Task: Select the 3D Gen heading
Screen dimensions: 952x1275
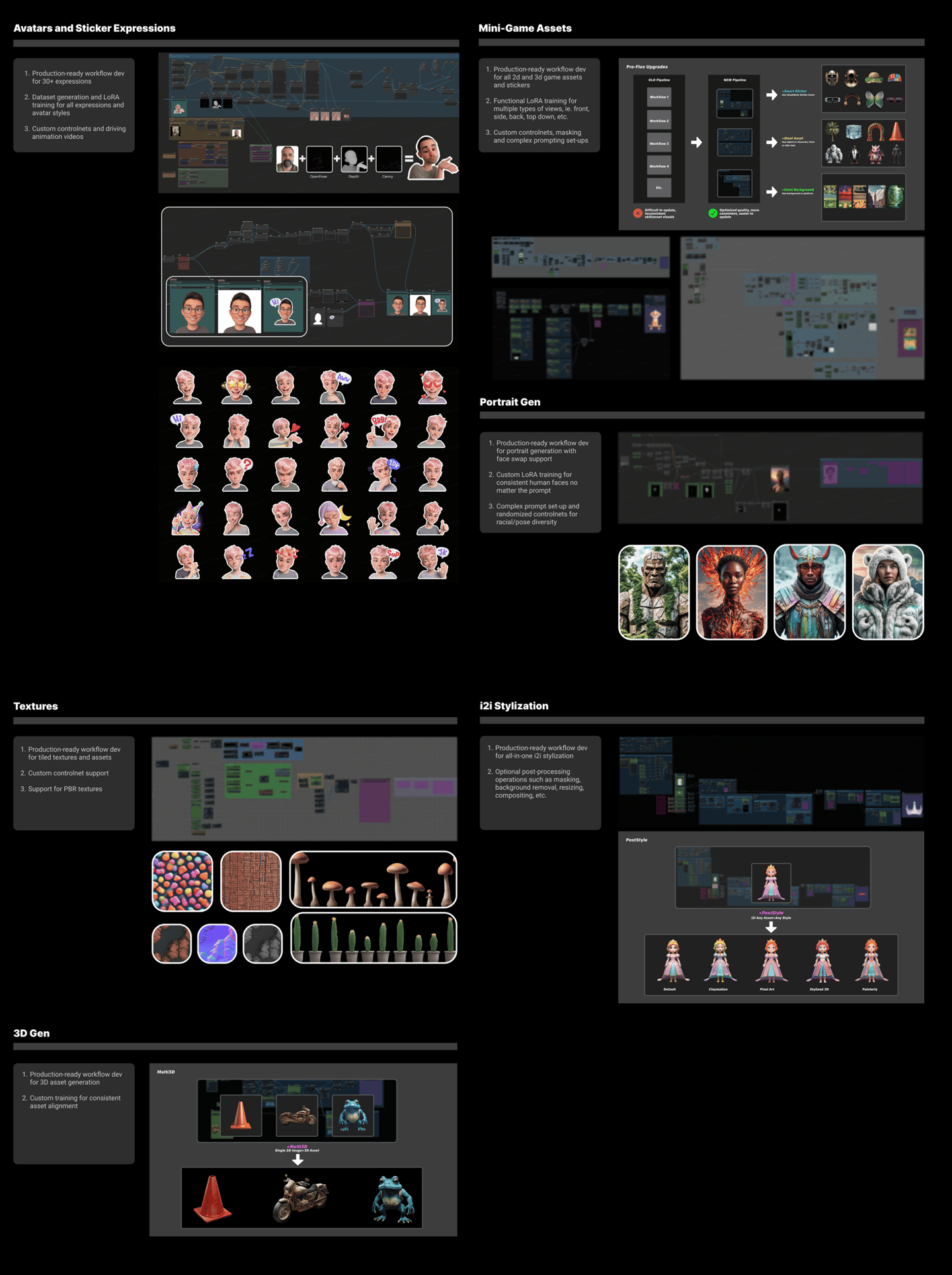Action: (x=32, y=1033)
